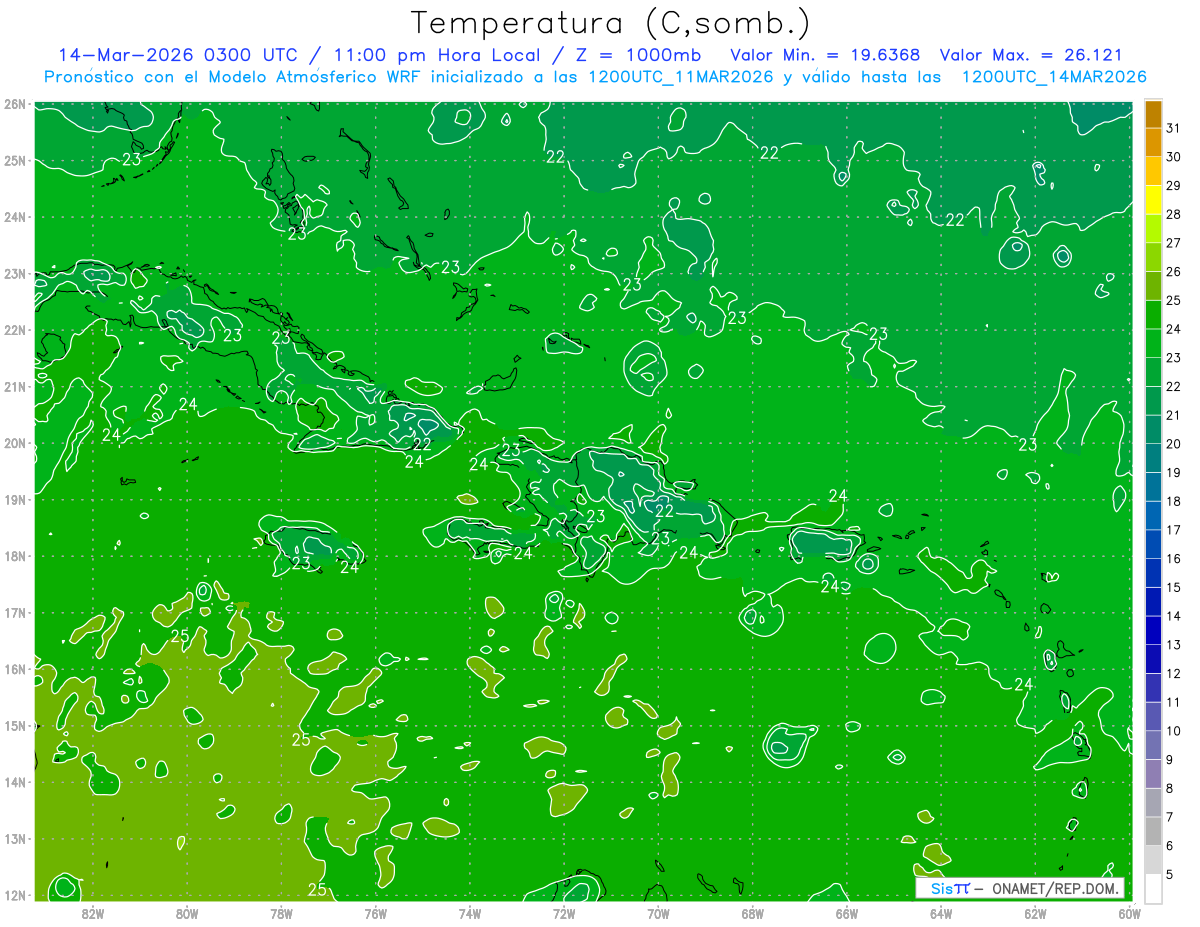The image size is (1200, 927).
Task: Click the legend number 17
Action: click(x=1174, y=530)
